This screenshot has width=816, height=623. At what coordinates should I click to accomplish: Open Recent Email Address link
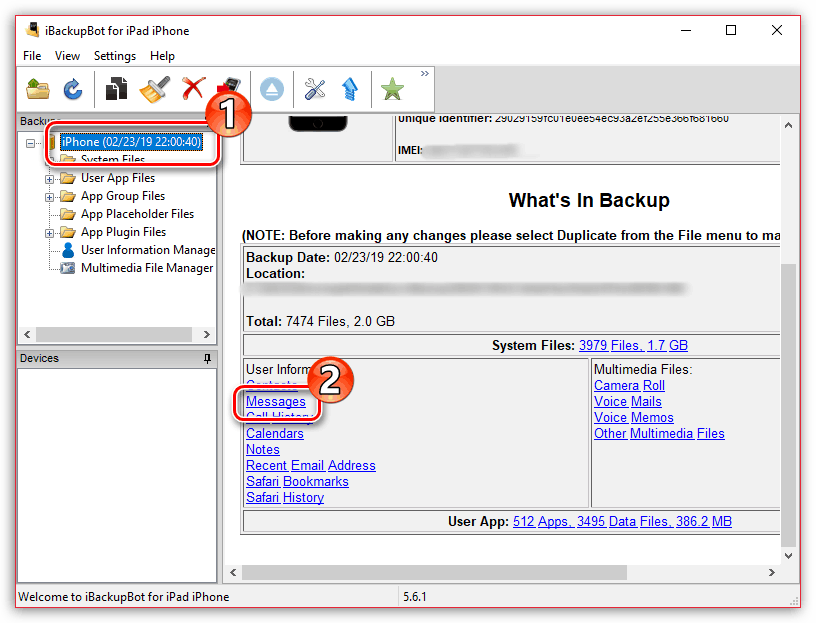pyautogui.click(x=311, y=465)
